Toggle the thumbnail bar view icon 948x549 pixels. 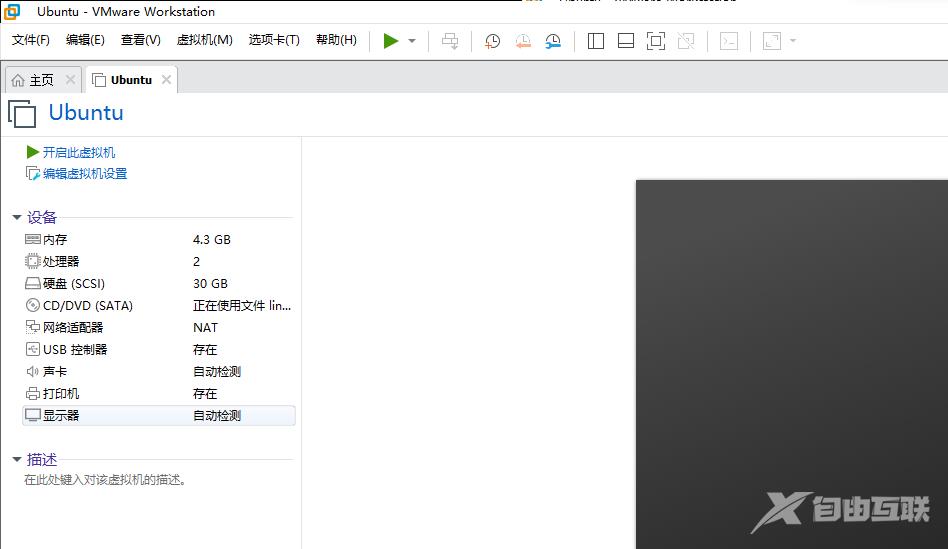[626, 41]
